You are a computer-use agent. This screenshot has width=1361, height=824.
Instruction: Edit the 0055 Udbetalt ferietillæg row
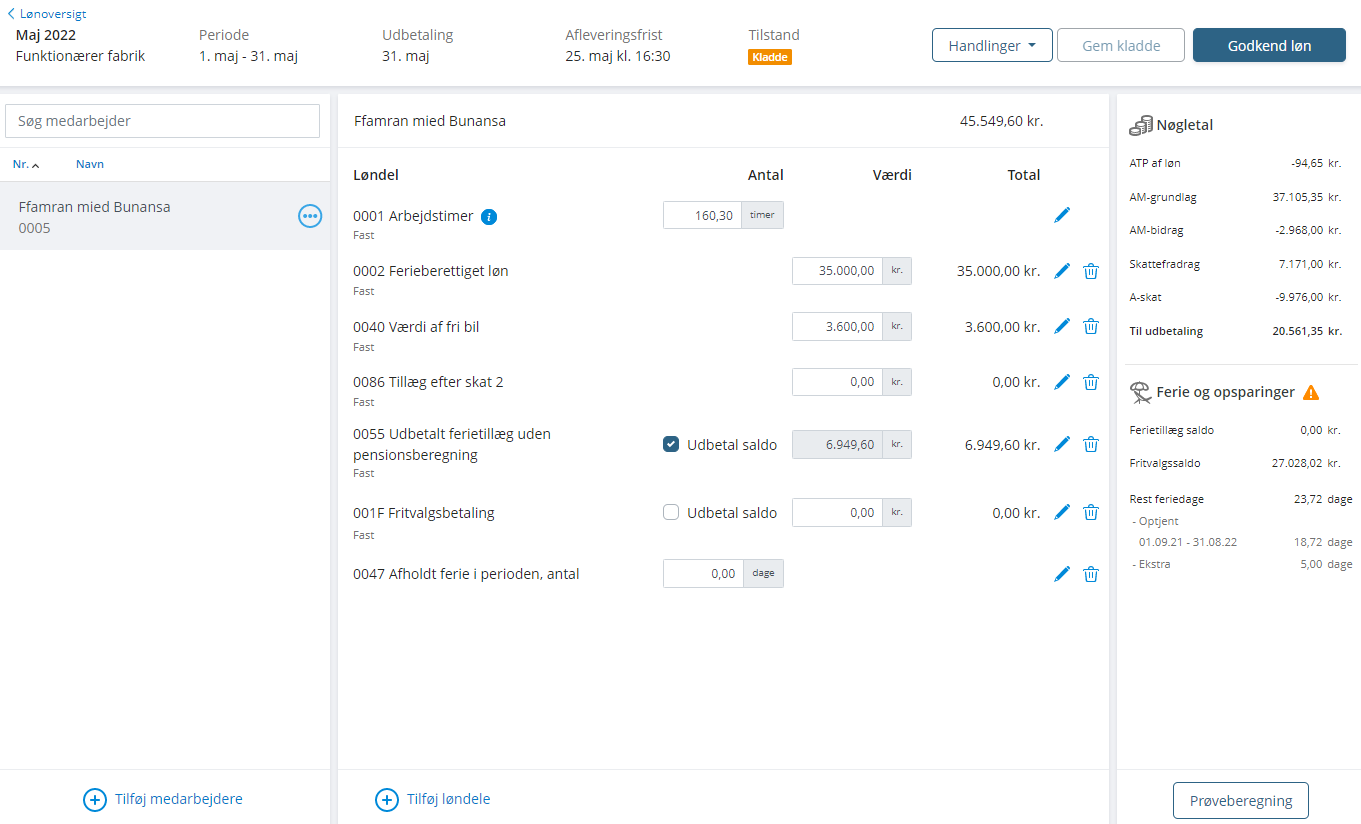1062,444
